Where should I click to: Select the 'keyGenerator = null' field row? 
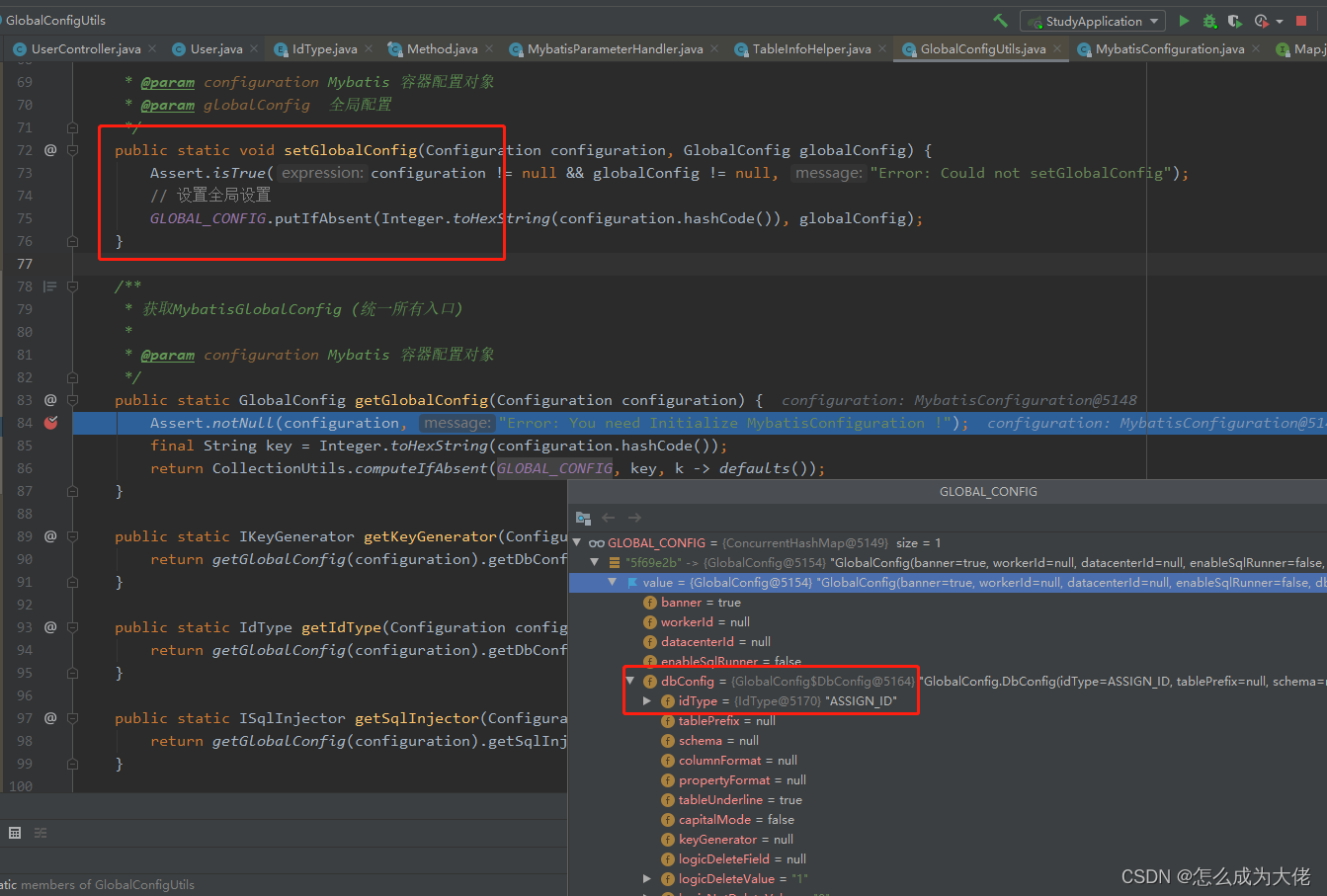click(948, 839)
